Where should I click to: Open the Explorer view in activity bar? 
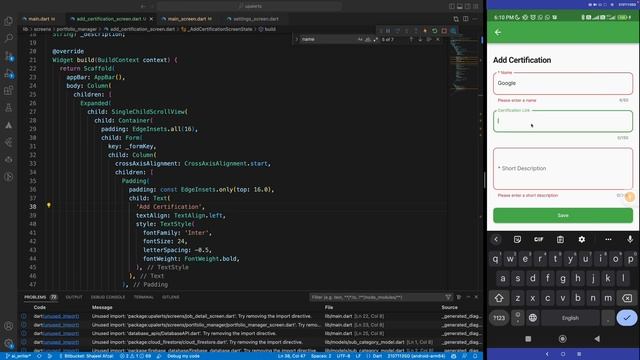8,21
